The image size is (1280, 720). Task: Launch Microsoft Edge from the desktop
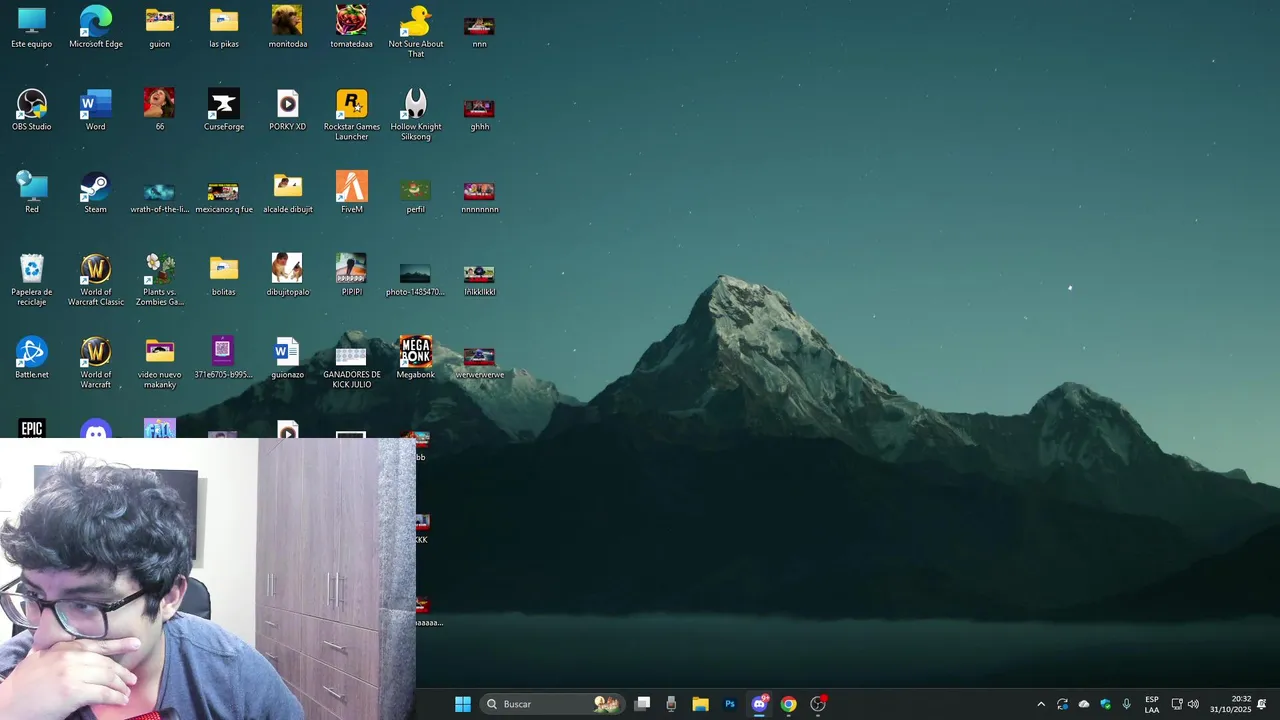pyautogui.click(x=96, y=28)
